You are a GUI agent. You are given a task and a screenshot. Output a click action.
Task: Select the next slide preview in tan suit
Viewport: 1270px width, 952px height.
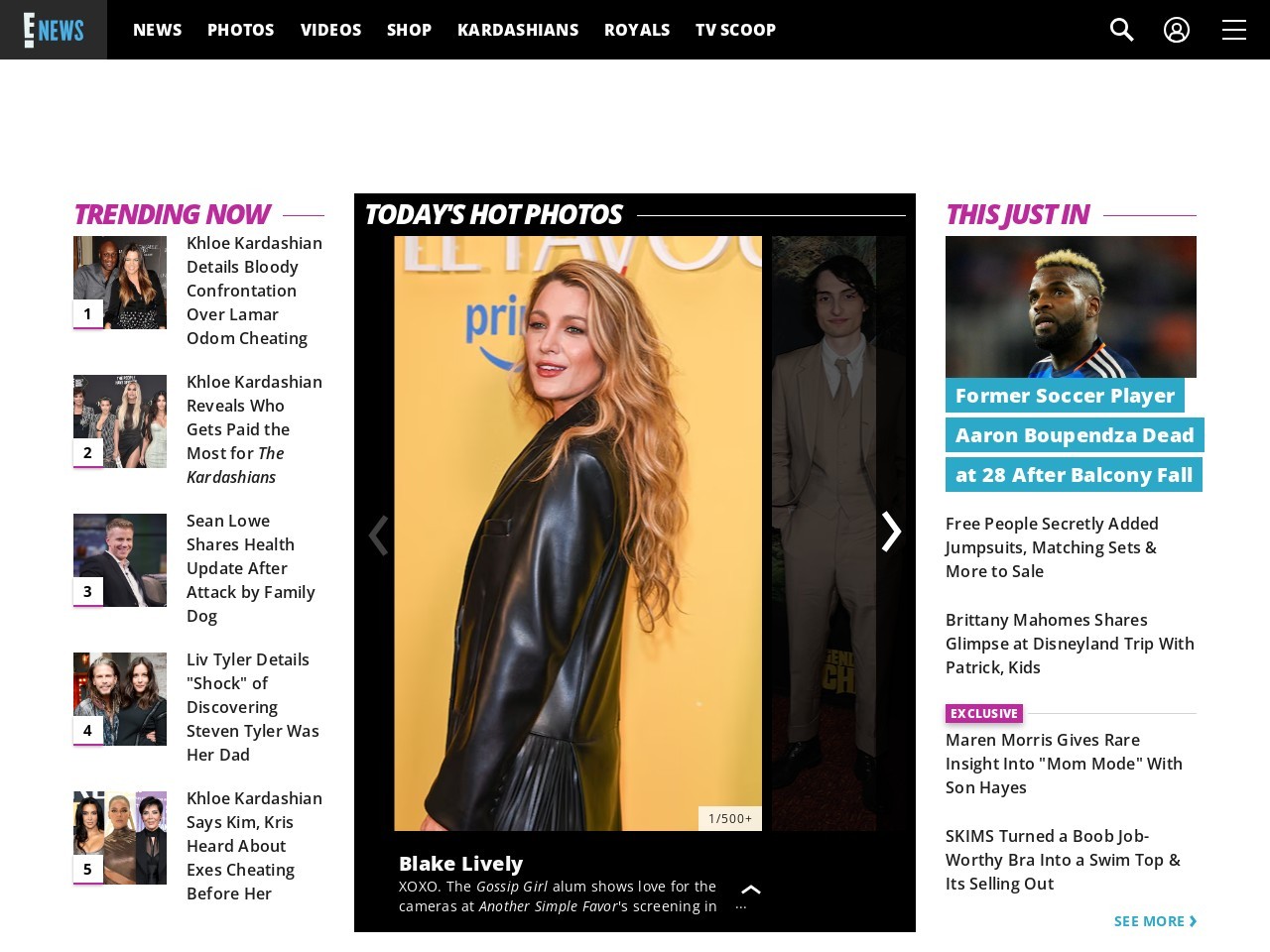click(824, 534)
